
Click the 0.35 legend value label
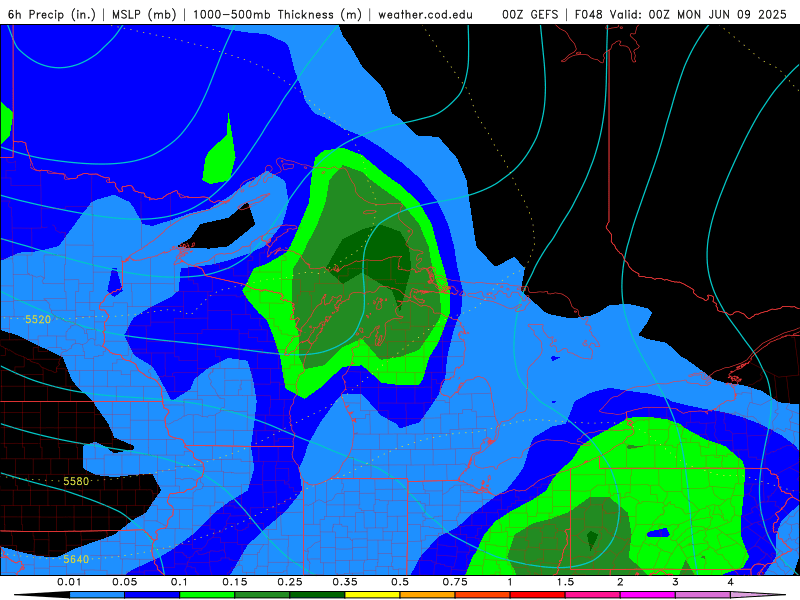[x=345, y=582]
